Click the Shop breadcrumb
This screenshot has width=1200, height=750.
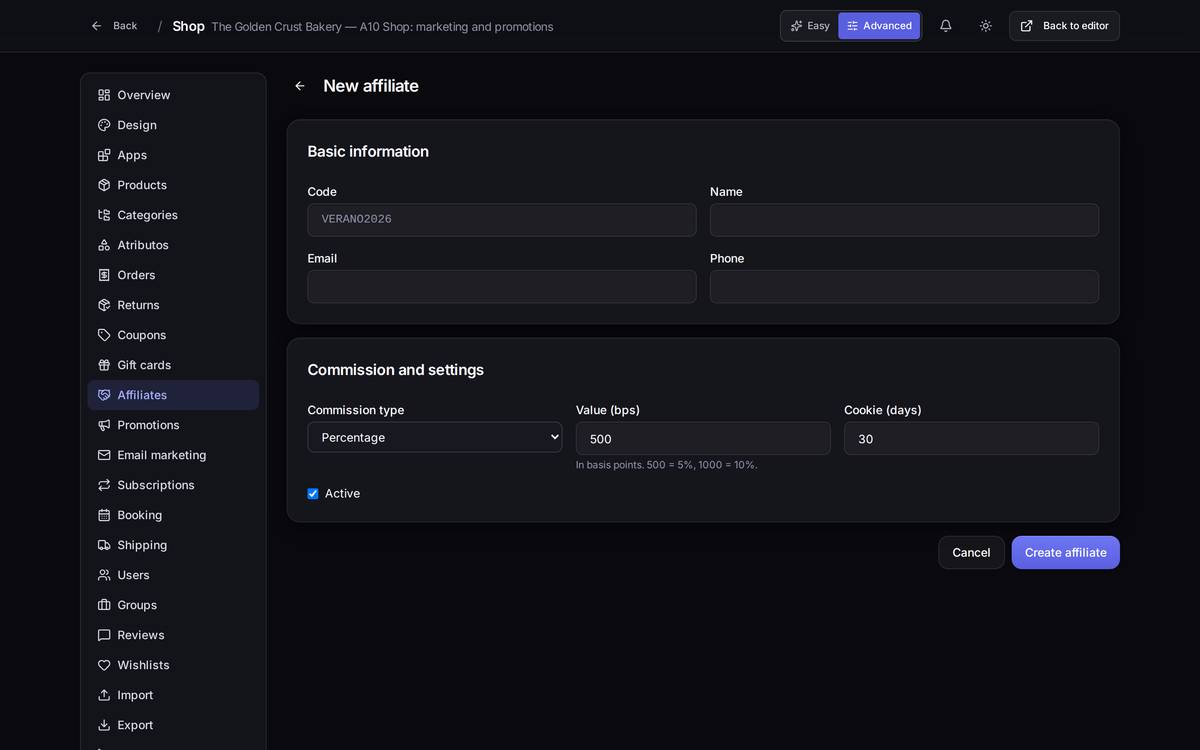tap(188, 26)
